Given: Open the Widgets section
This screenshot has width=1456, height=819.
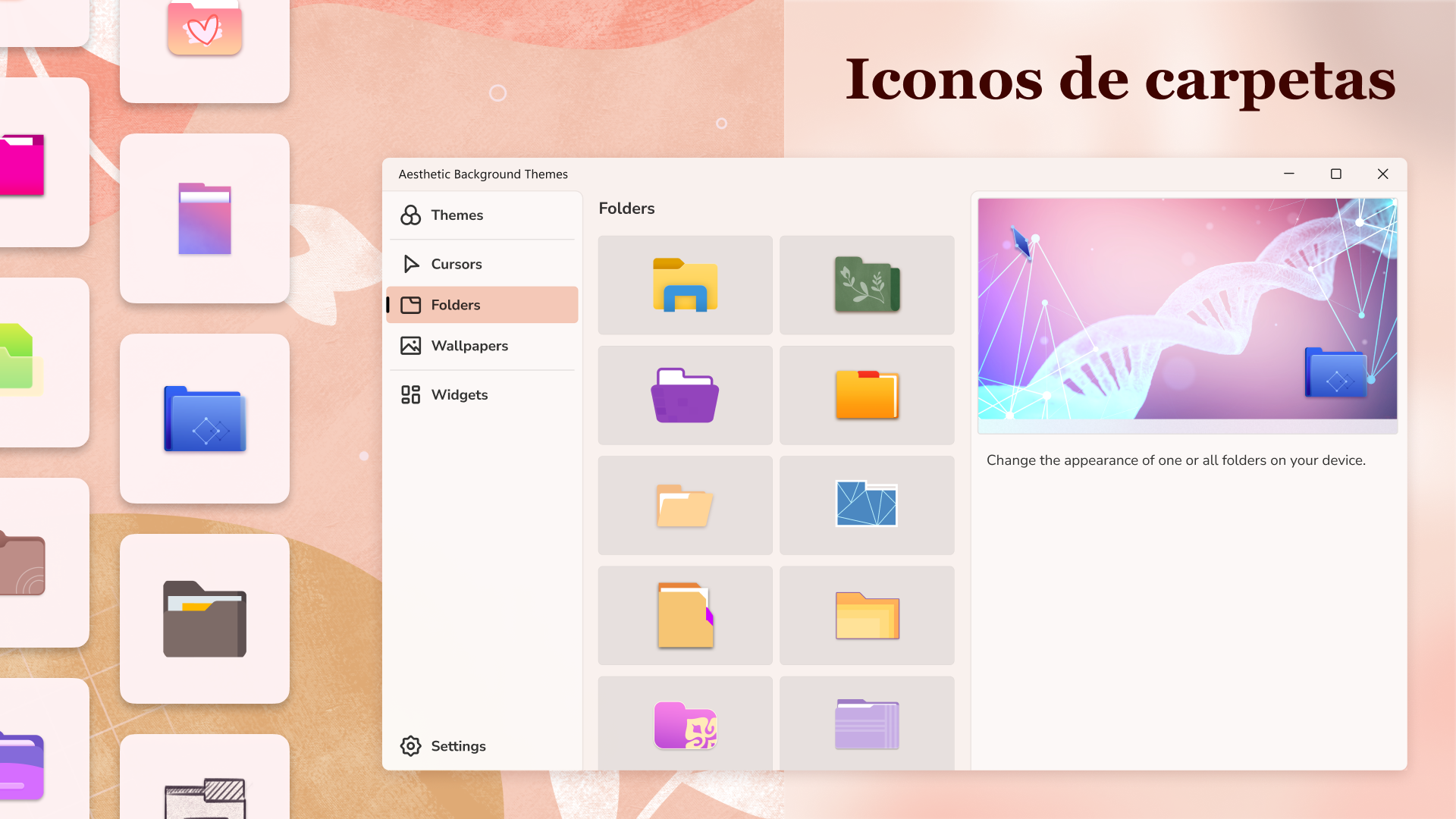Looking at the screenshot, I should (x=482, y=395).
